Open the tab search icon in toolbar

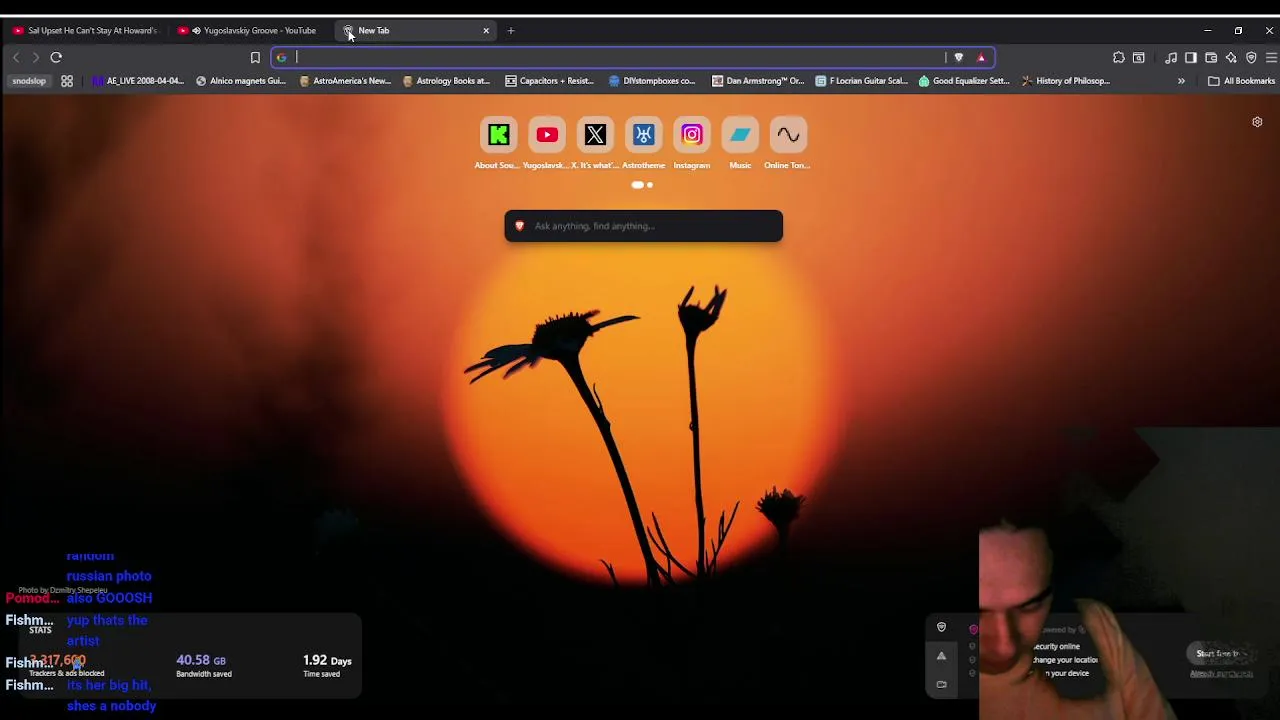click(1139, 58)
